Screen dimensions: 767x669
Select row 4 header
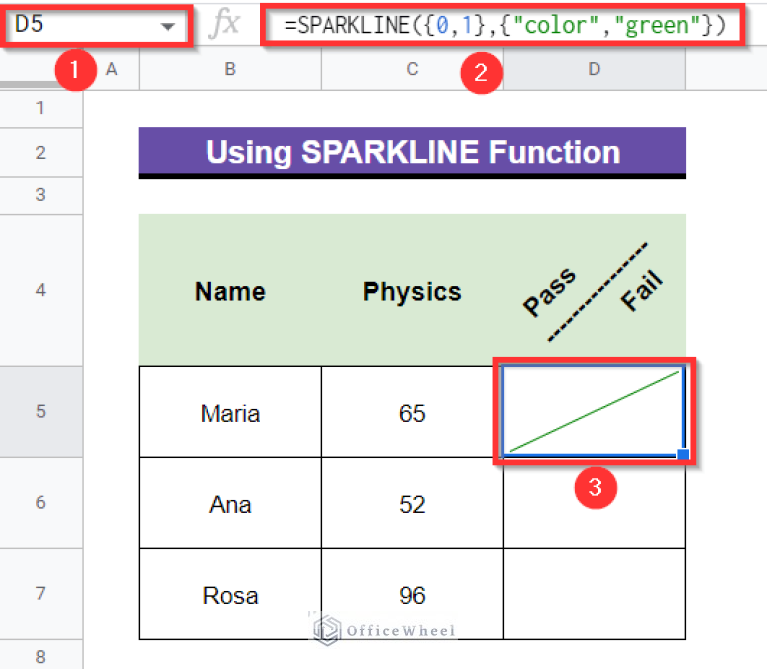(x=40, y=290)
